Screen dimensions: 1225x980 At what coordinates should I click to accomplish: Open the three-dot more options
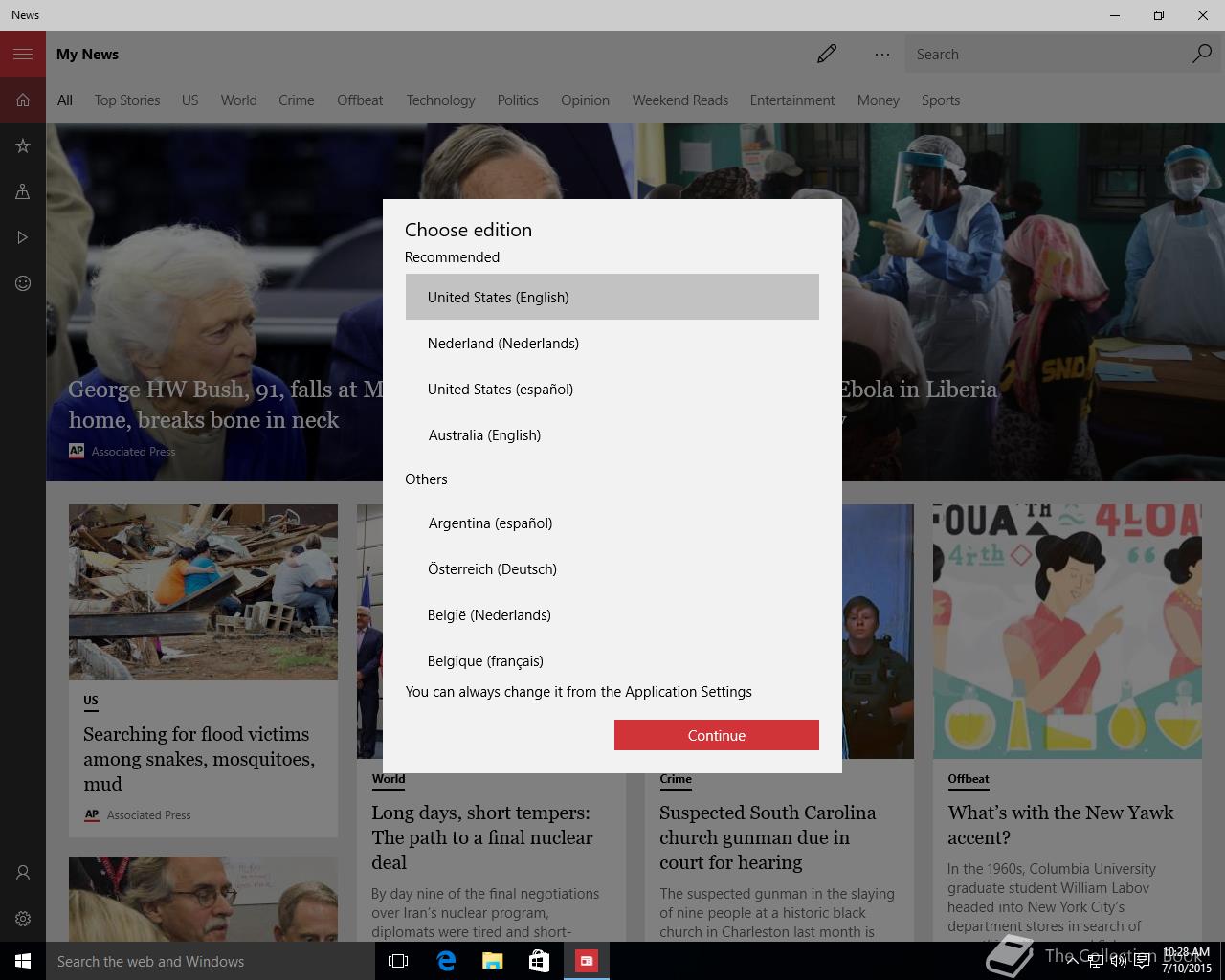pyautogui.click(x=882, y=54)
